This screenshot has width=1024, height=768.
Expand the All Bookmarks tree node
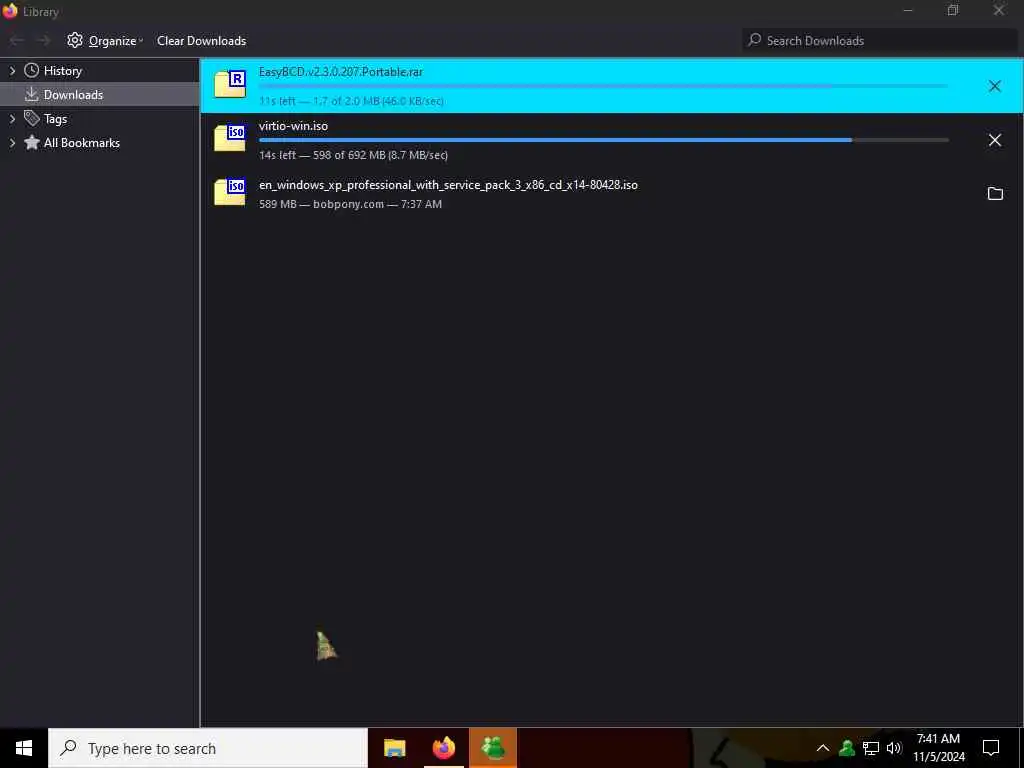click(x=12, y=142)
